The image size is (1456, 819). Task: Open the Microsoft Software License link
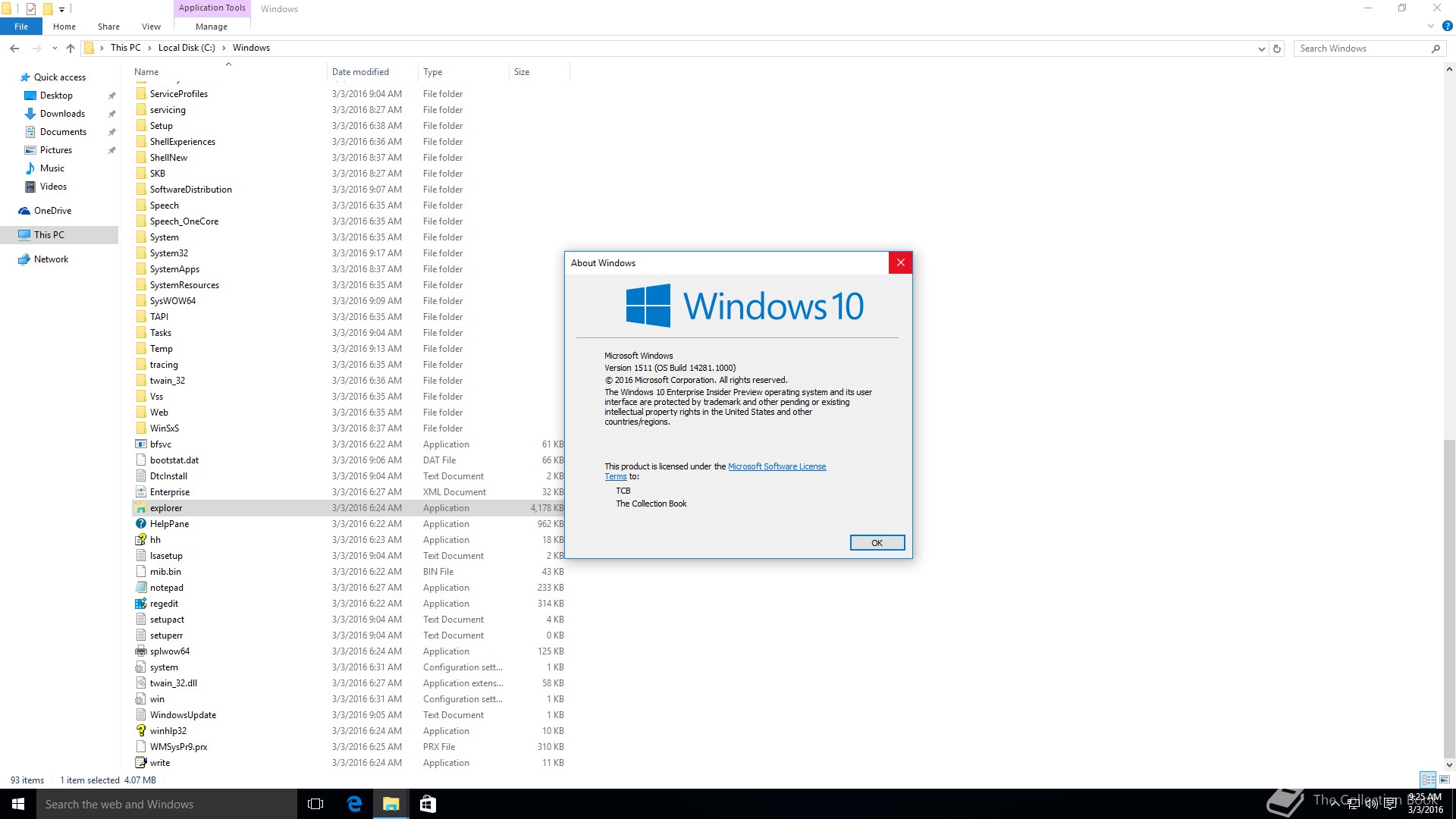777,466
